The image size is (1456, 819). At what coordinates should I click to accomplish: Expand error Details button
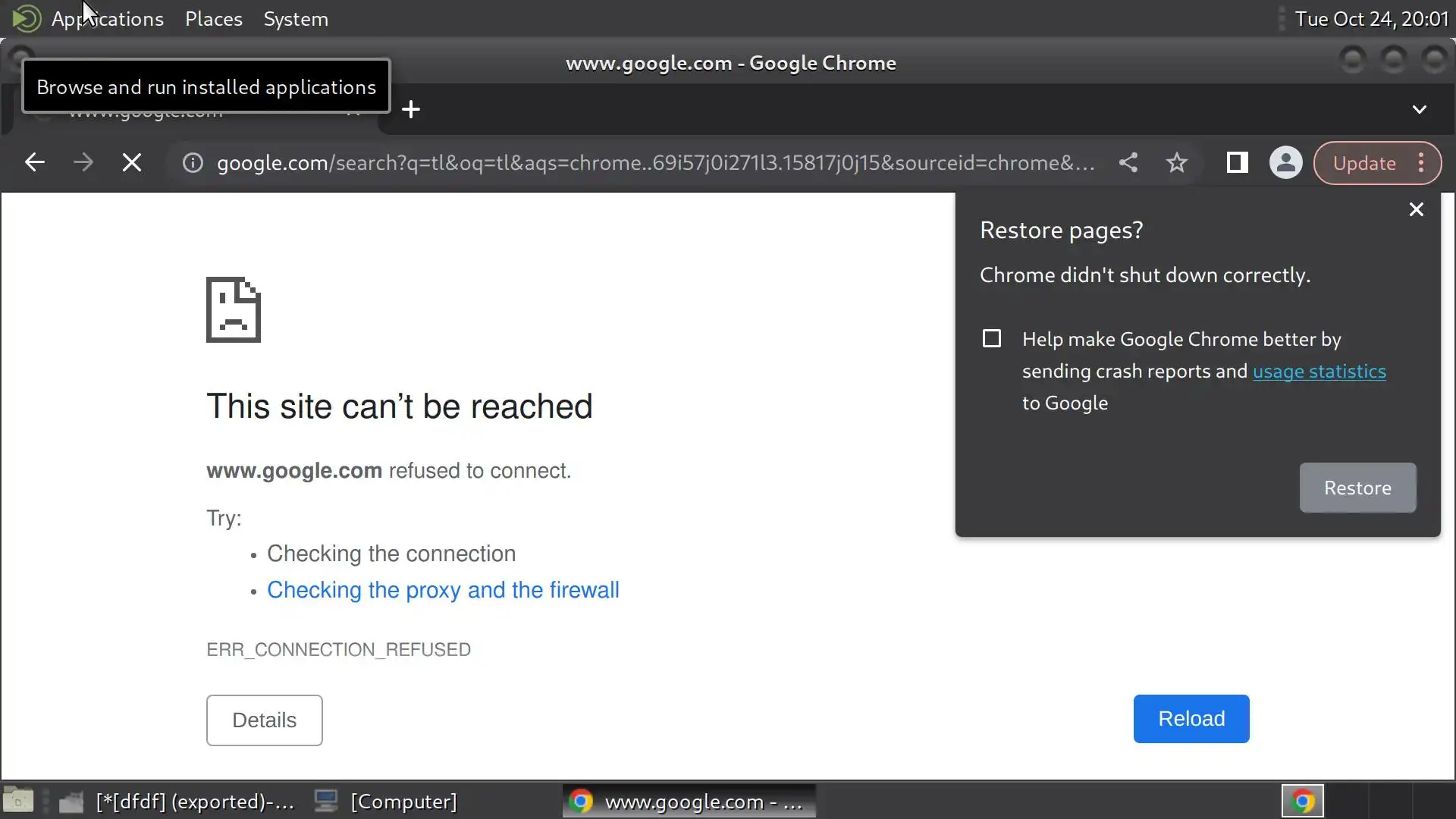click(264, 720)
